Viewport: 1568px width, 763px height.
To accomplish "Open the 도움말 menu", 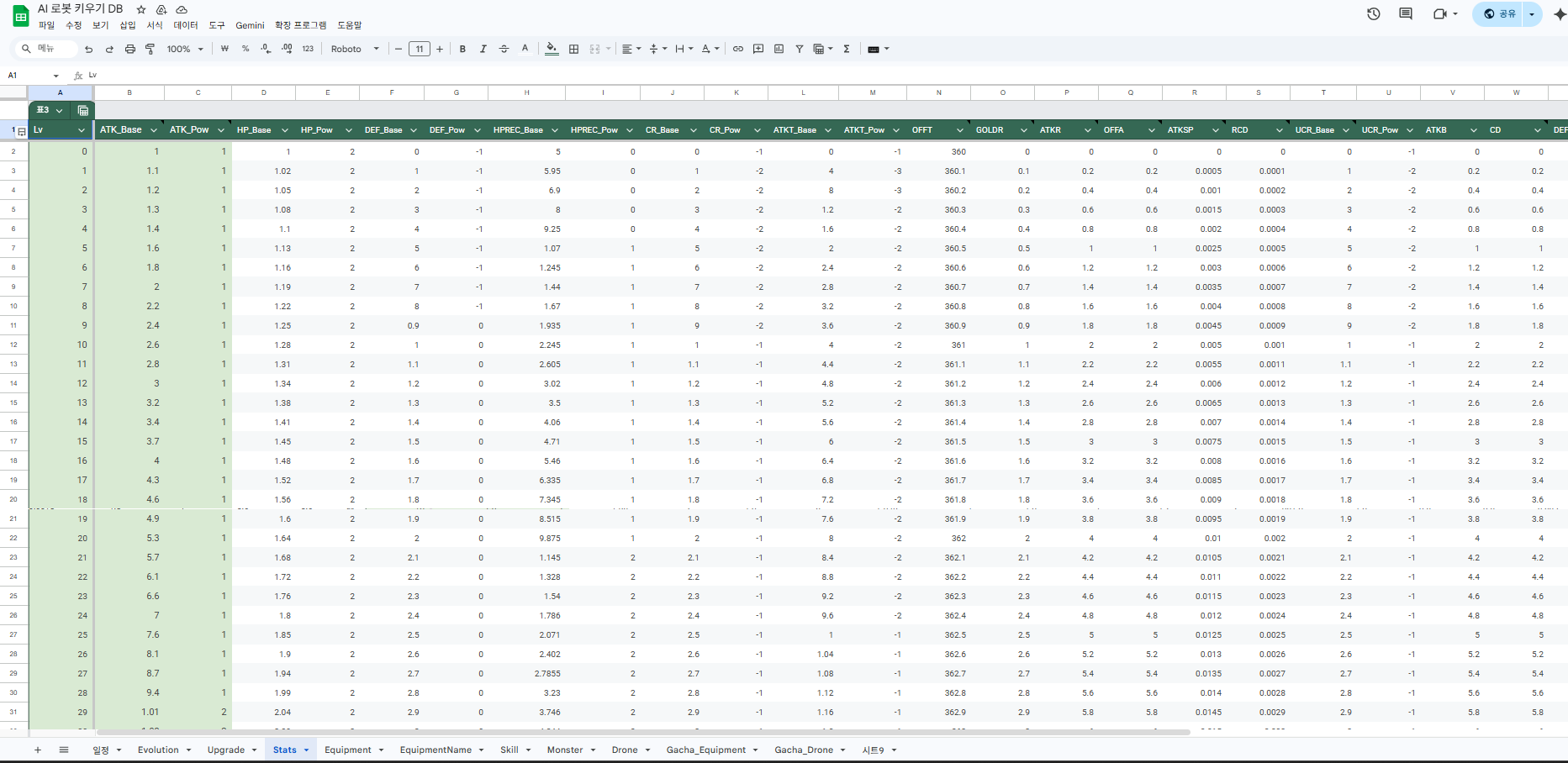I will click(349, 25).
